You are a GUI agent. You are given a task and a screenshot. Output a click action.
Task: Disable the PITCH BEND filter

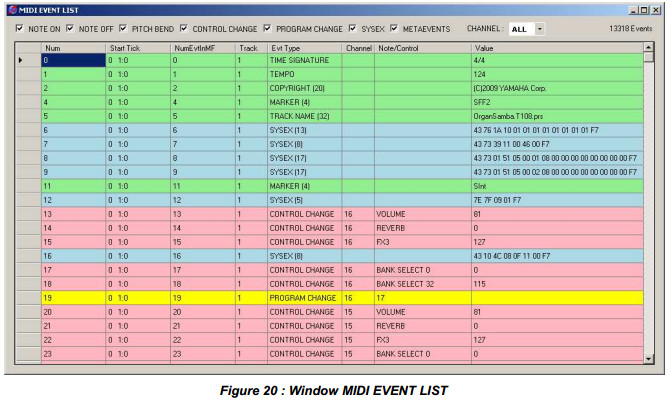124,29
